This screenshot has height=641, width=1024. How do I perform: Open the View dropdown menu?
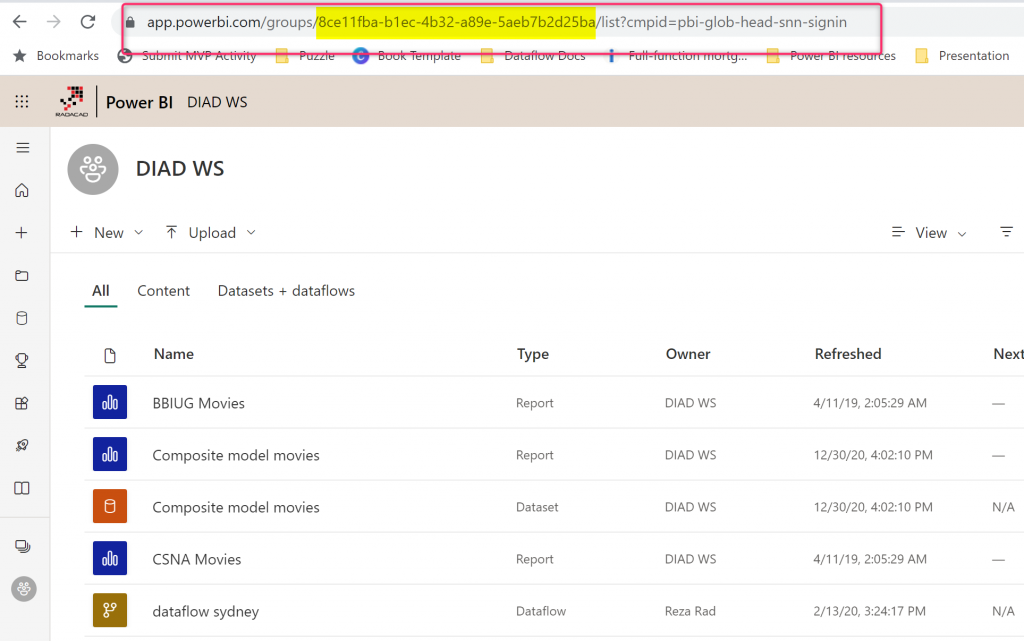pos(930,233)
